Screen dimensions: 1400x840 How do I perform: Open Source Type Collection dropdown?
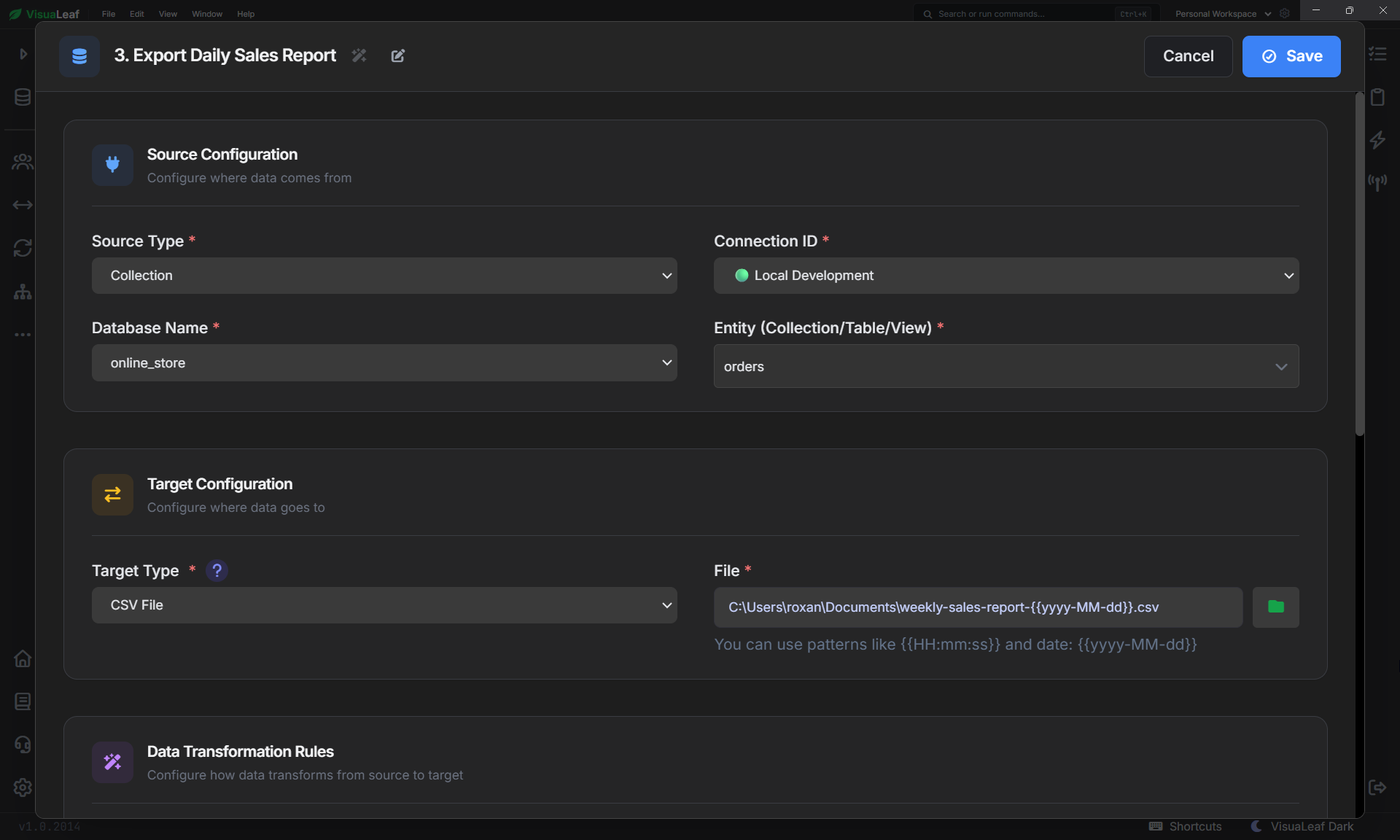[x=384, y=276]
